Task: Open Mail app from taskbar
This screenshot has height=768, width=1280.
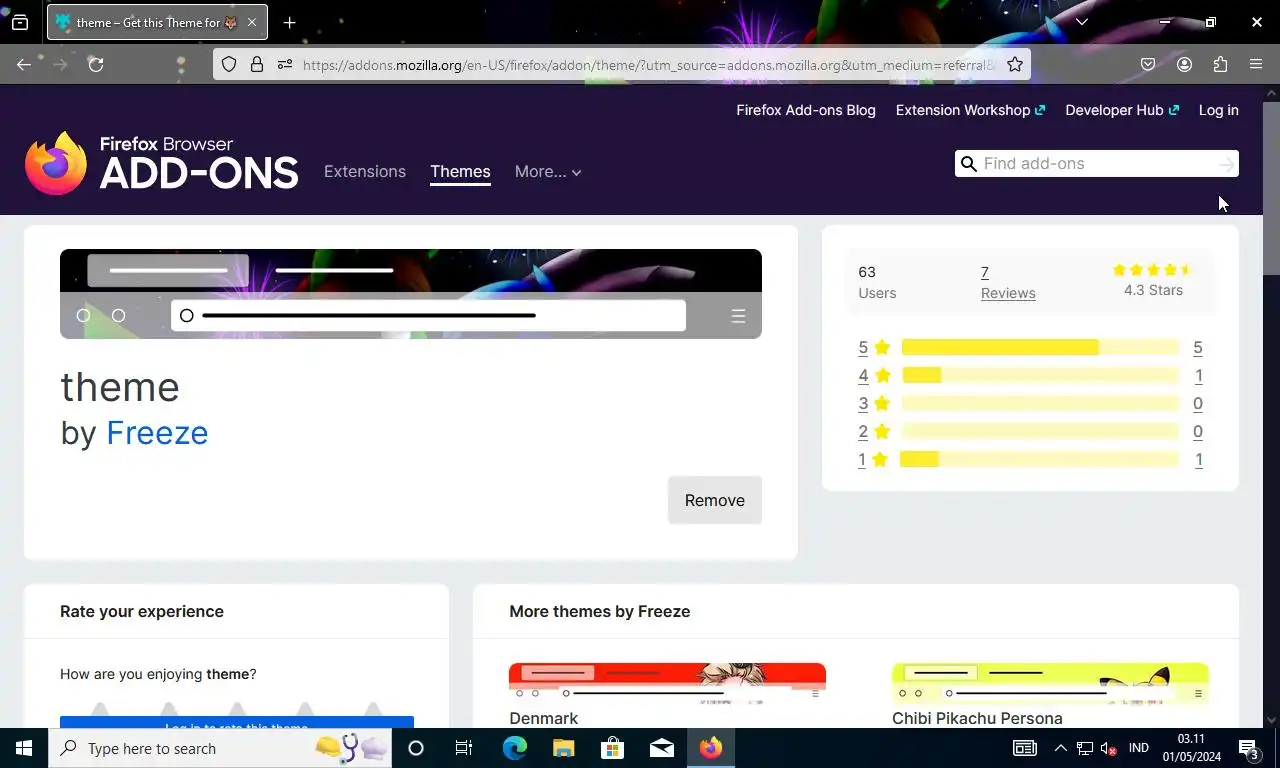Action: coord(661,748)
